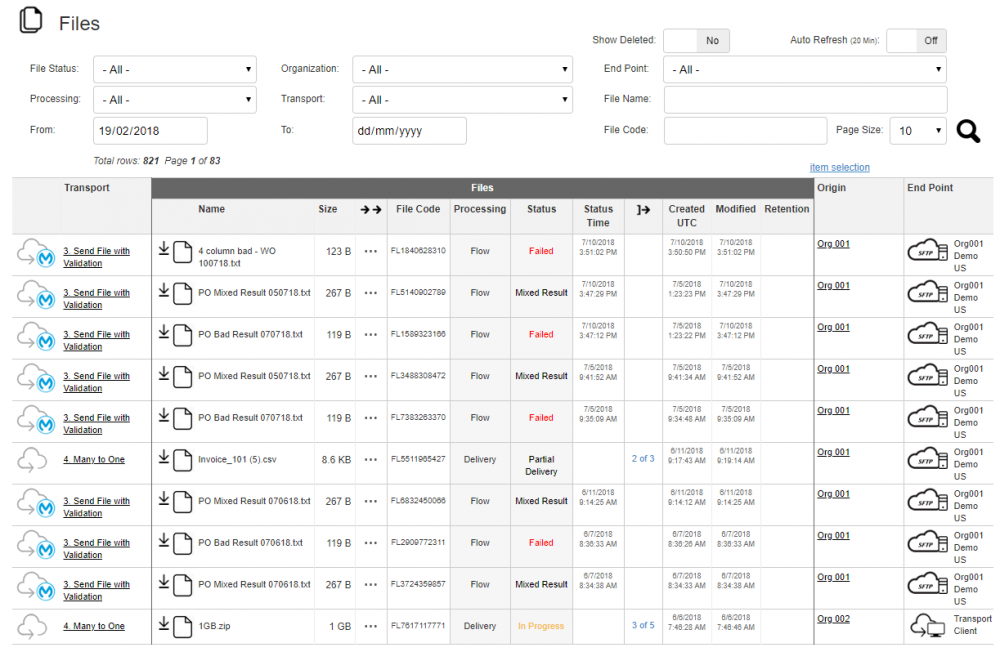This screenshot has width=1000, height=652.
Task: Open the Org 002 origin link
Action: (833, 619)
